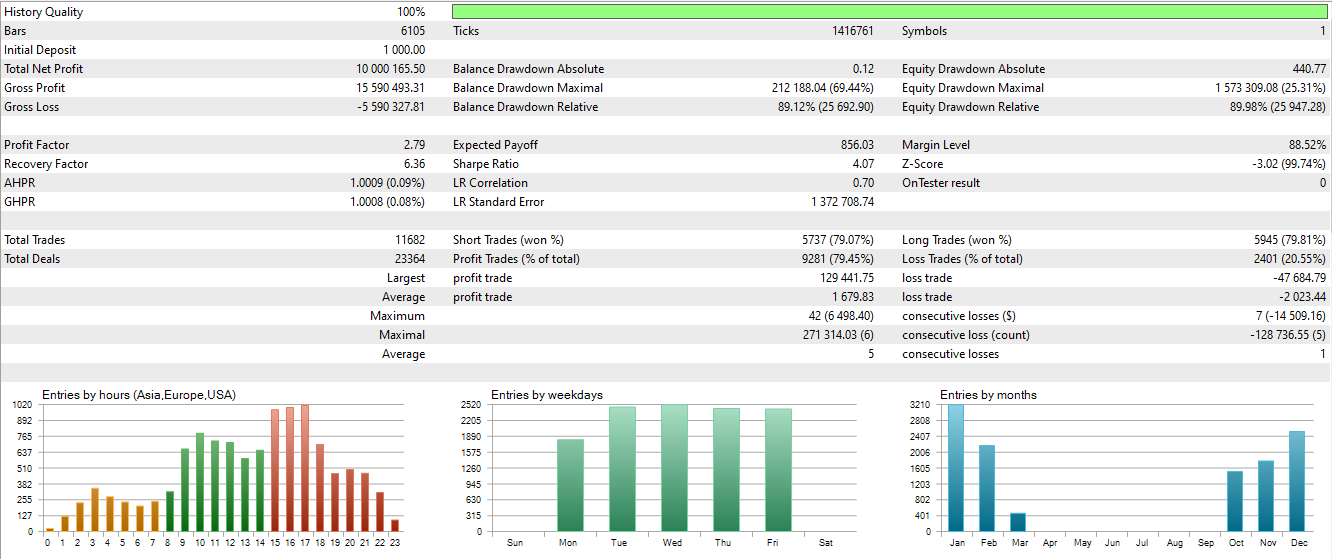Click the Short Trades value "5737 (79.07%)"

tap(838, 240)
